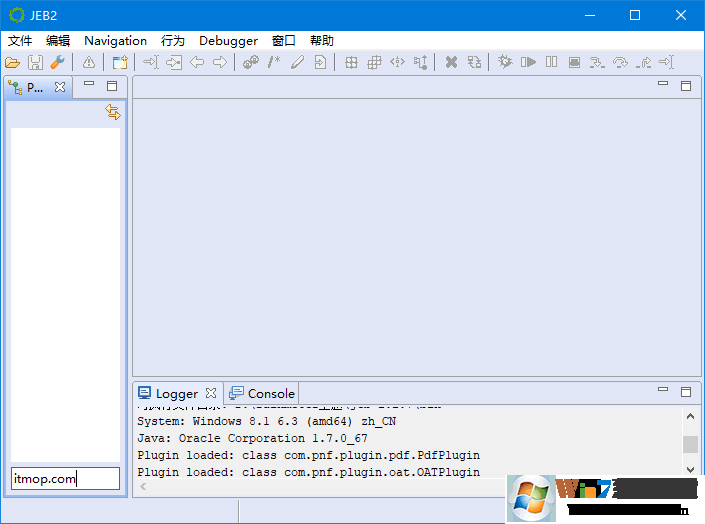Click the pencil rename icon in toolbar
This screenshot has width=705, height=524.
click(297, 62)
